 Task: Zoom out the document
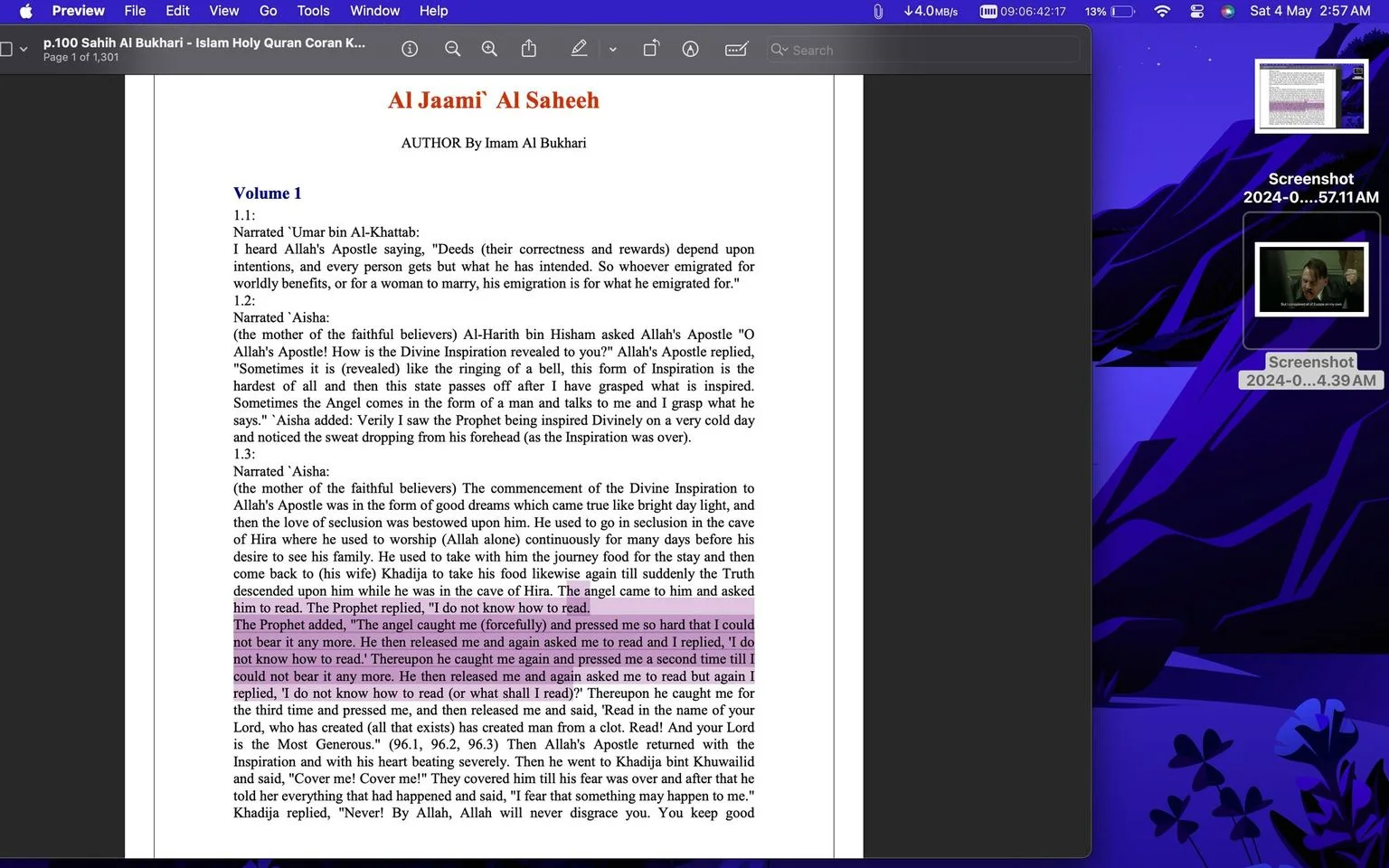click(x=453, y=50)
